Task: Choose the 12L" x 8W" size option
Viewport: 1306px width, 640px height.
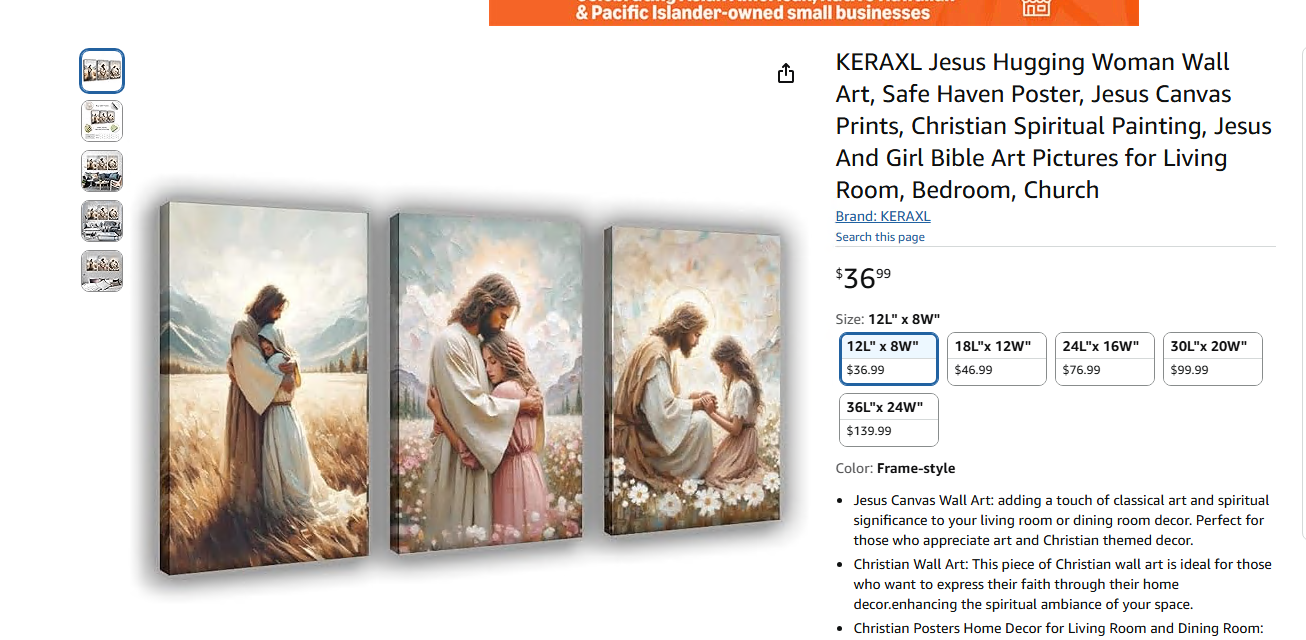Action: 889,359
